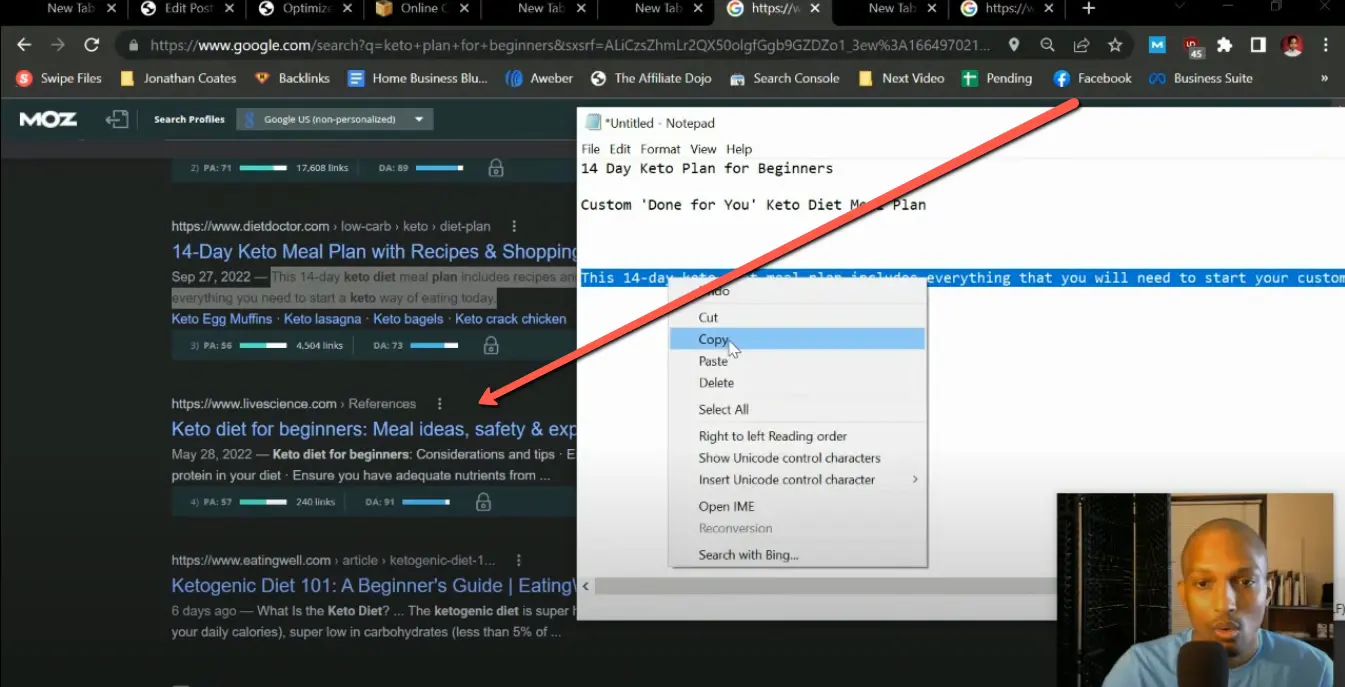1345x687 pixels.
Task: Click inside the browser address bar
Action: click(500, 45)
